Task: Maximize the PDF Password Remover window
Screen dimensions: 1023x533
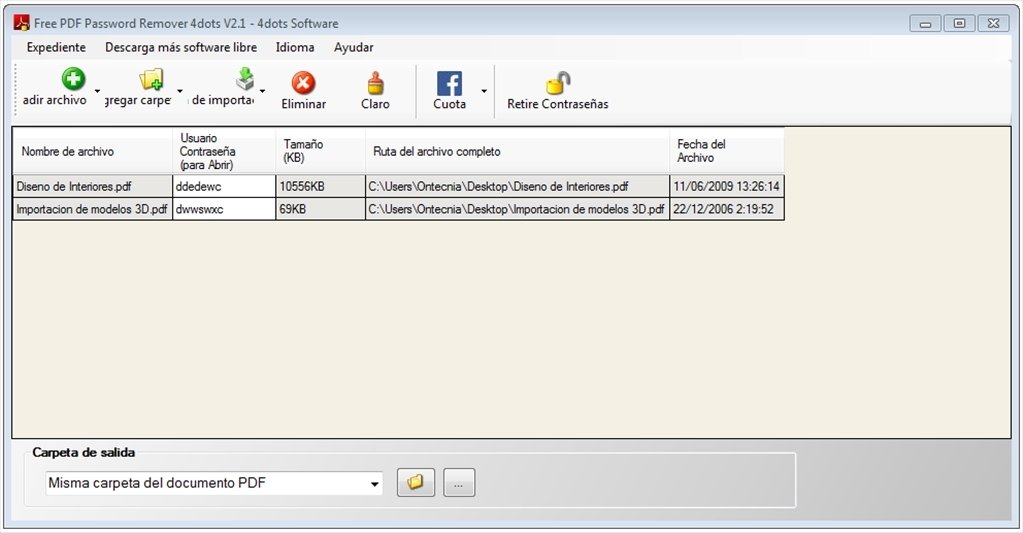Action: point(959,23)
